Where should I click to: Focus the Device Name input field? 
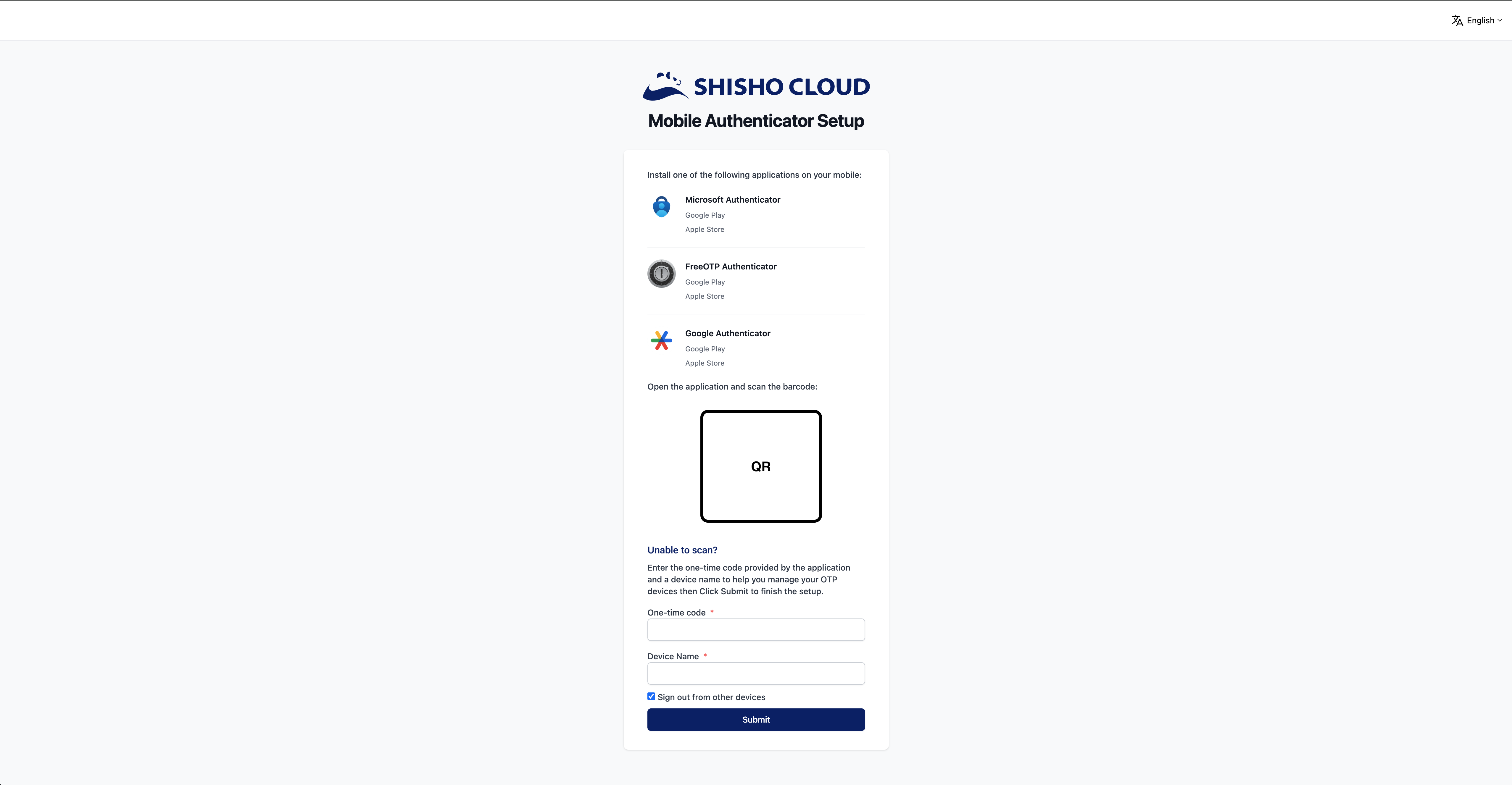pos(756,673)
